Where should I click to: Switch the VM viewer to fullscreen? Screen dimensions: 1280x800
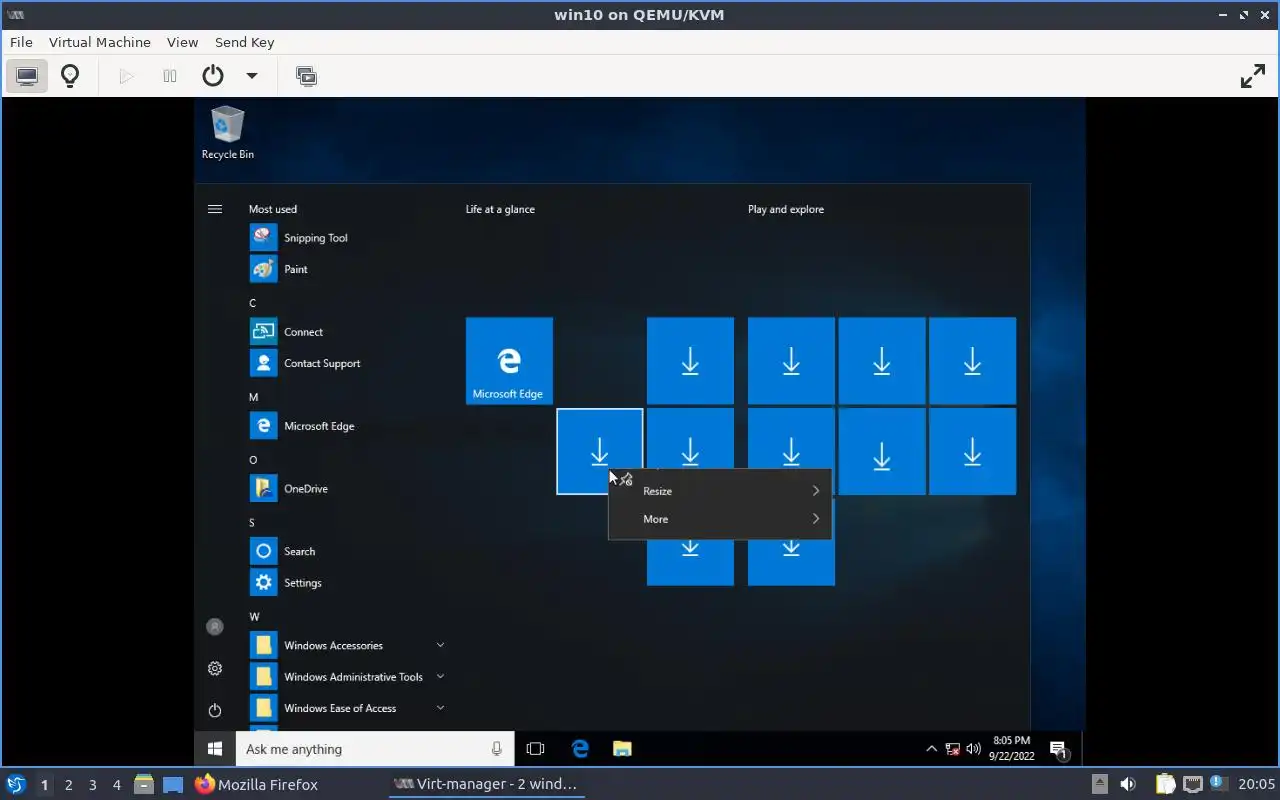click(1253, 76)
